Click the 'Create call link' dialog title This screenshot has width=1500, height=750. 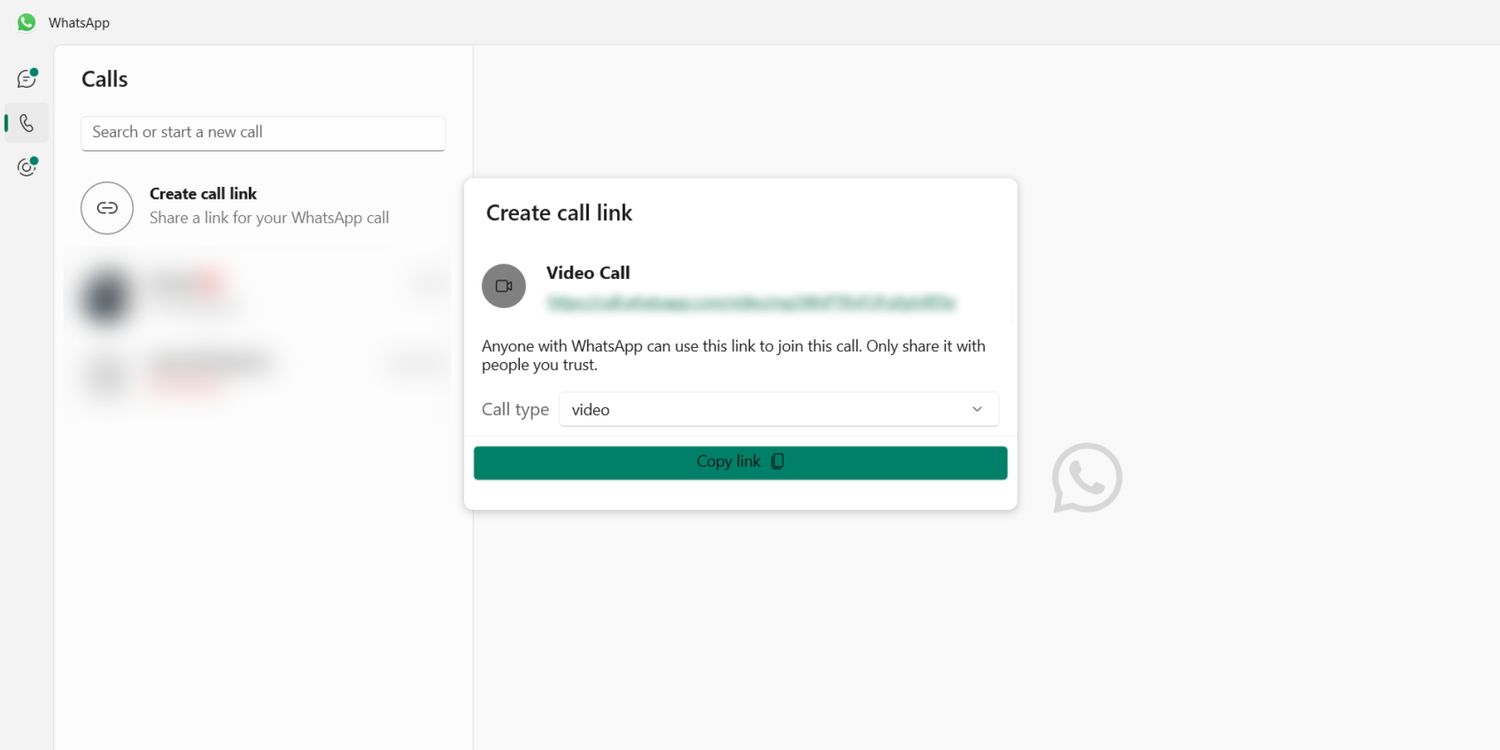click(559, 213)
